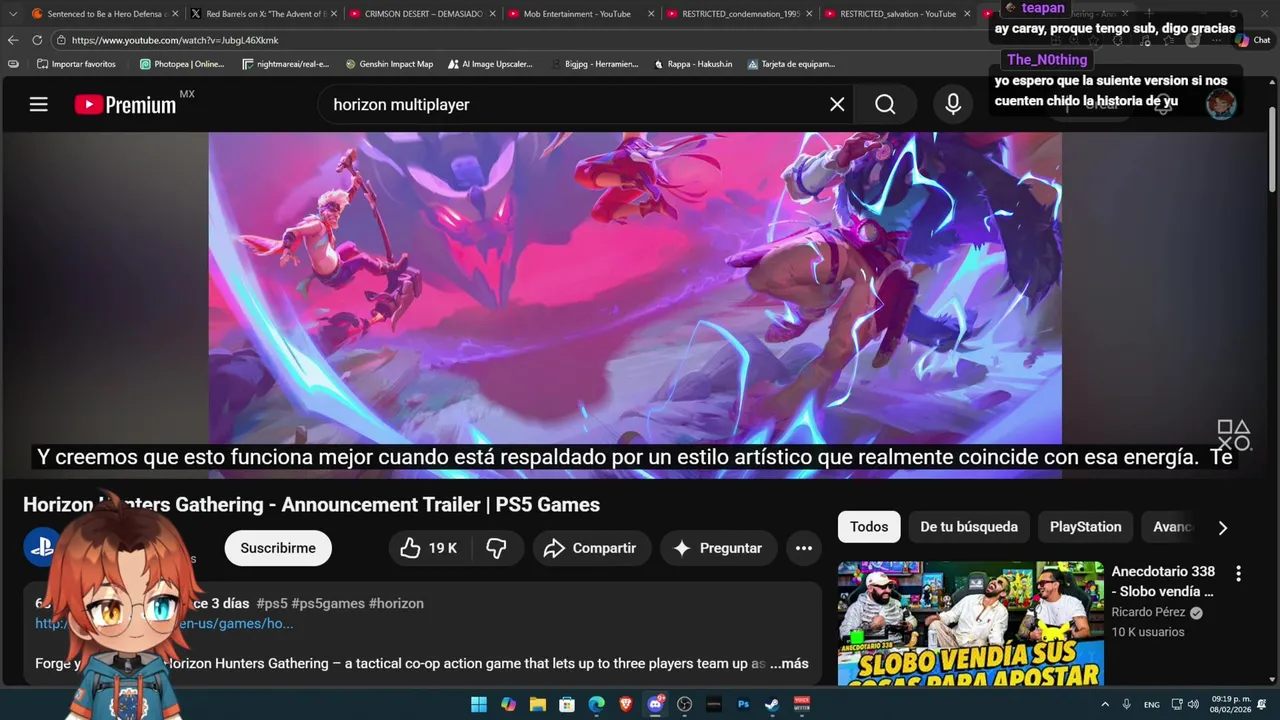Open options menu for Anecdotario 338 video

click(x=1238, y=573)
